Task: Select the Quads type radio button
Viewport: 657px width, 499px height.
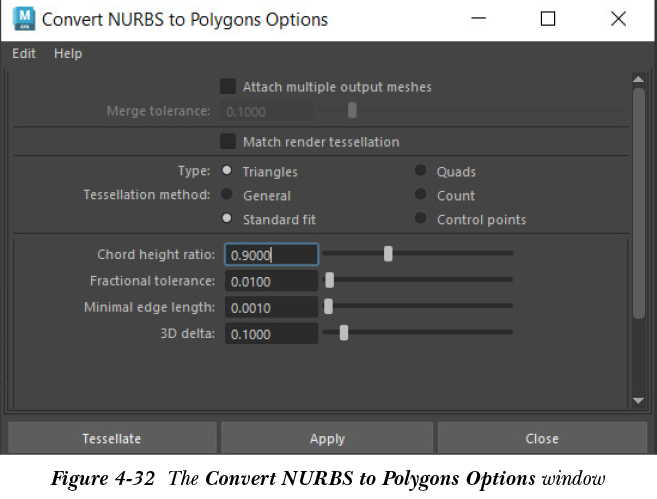Action: click(x=421, y=171)
